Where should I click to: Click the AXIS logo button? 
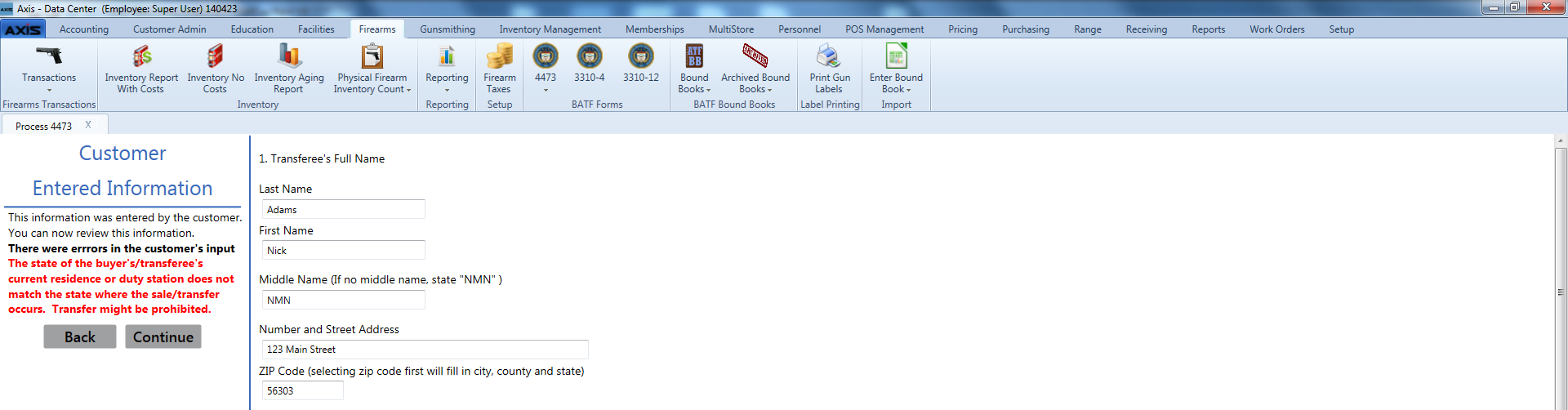coord(23,29)
